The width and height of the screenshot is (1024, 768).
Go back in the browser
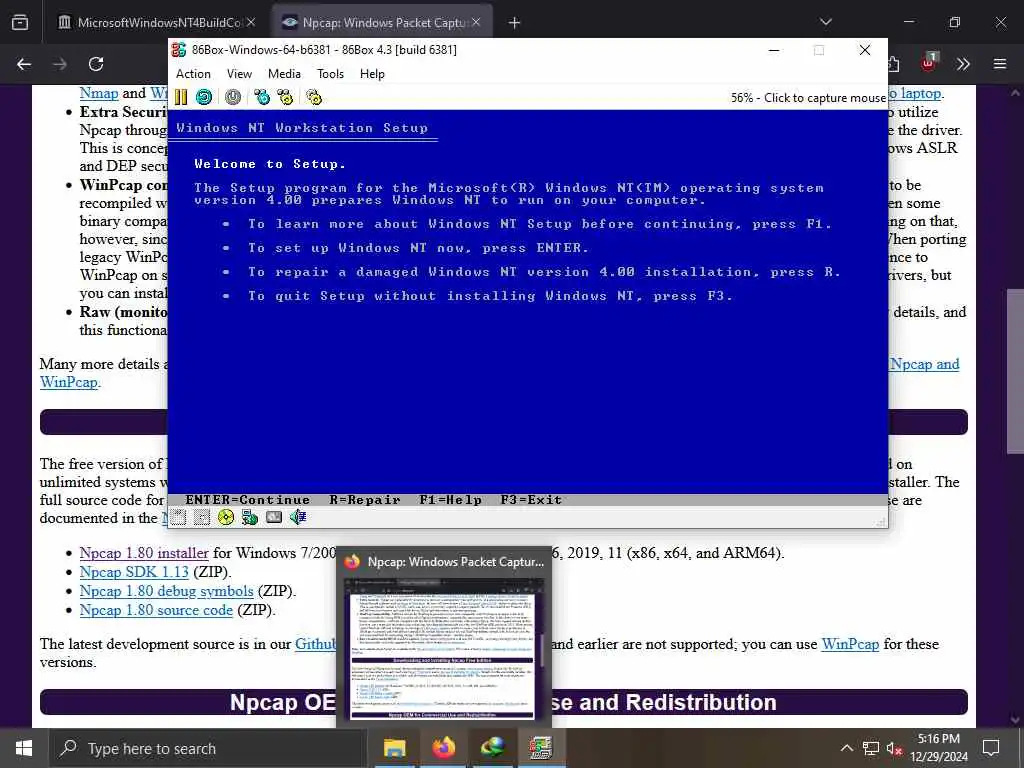click(24, 64)
